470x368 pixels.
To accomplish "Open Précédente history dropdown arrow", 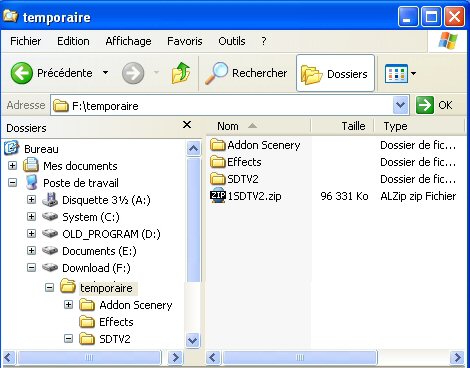I will (105, 72).
